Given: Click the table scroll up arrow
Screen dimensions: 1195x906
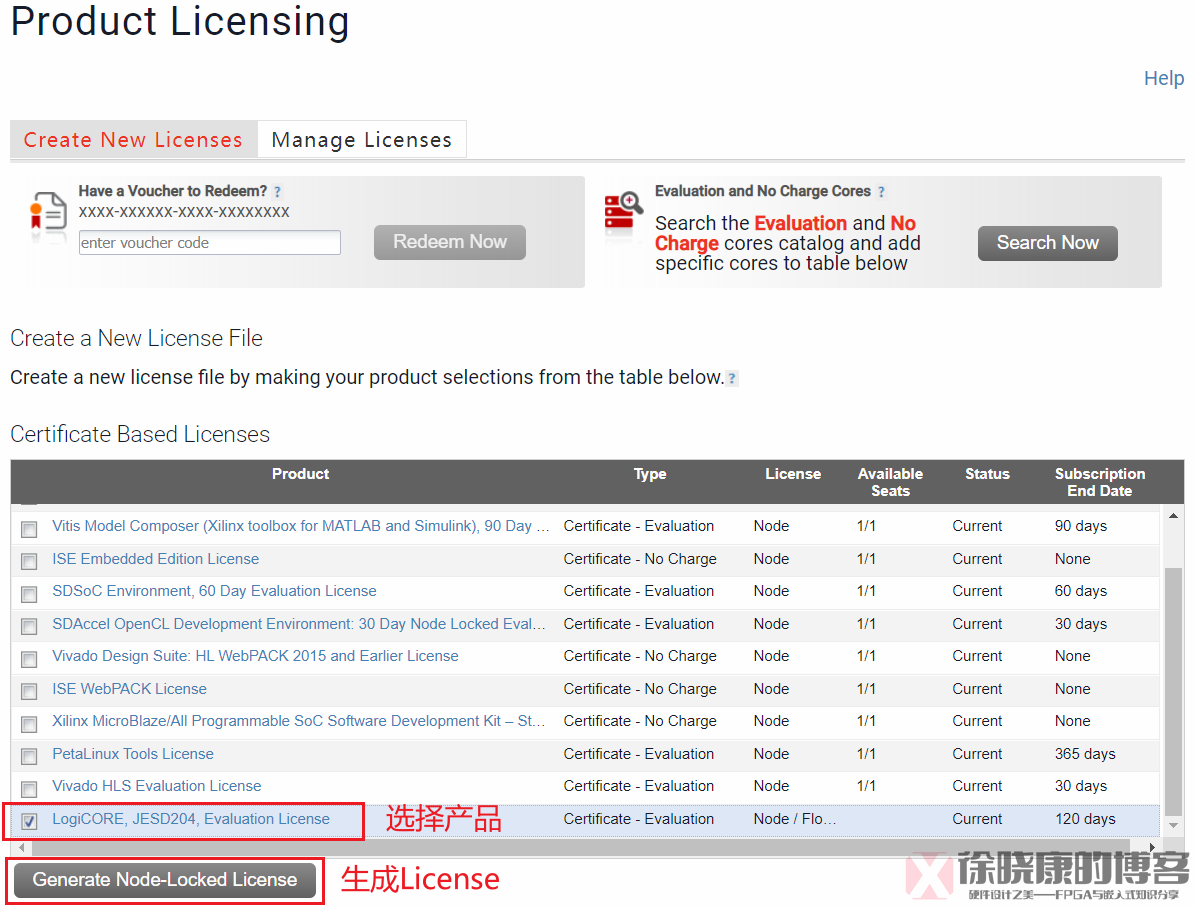Looking at the screenshot, I should 1174,516.
